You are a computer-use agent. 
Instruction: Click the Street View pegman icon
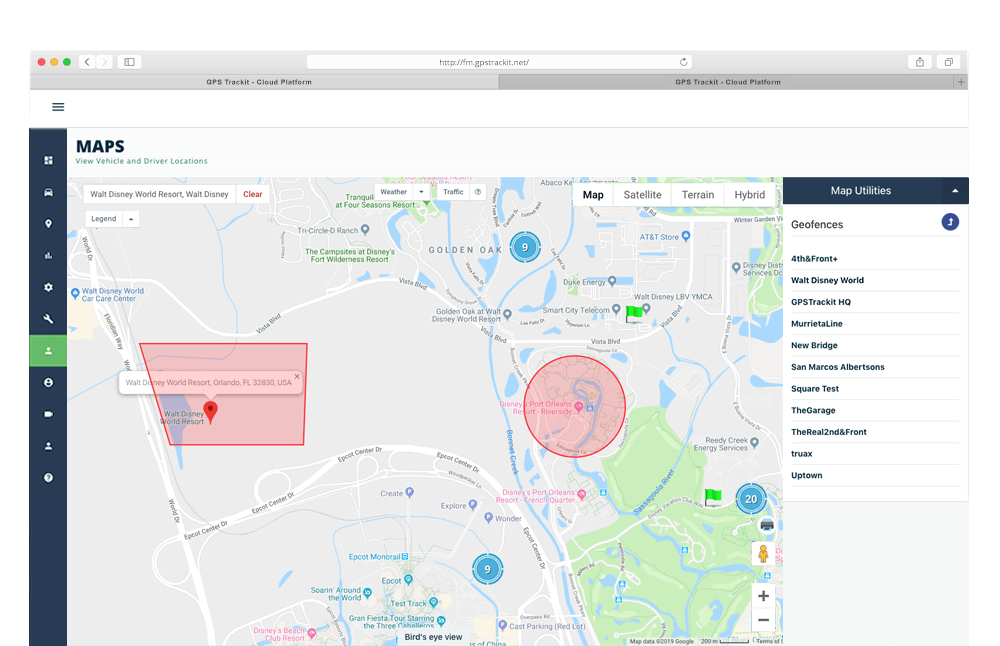(763, 554)
